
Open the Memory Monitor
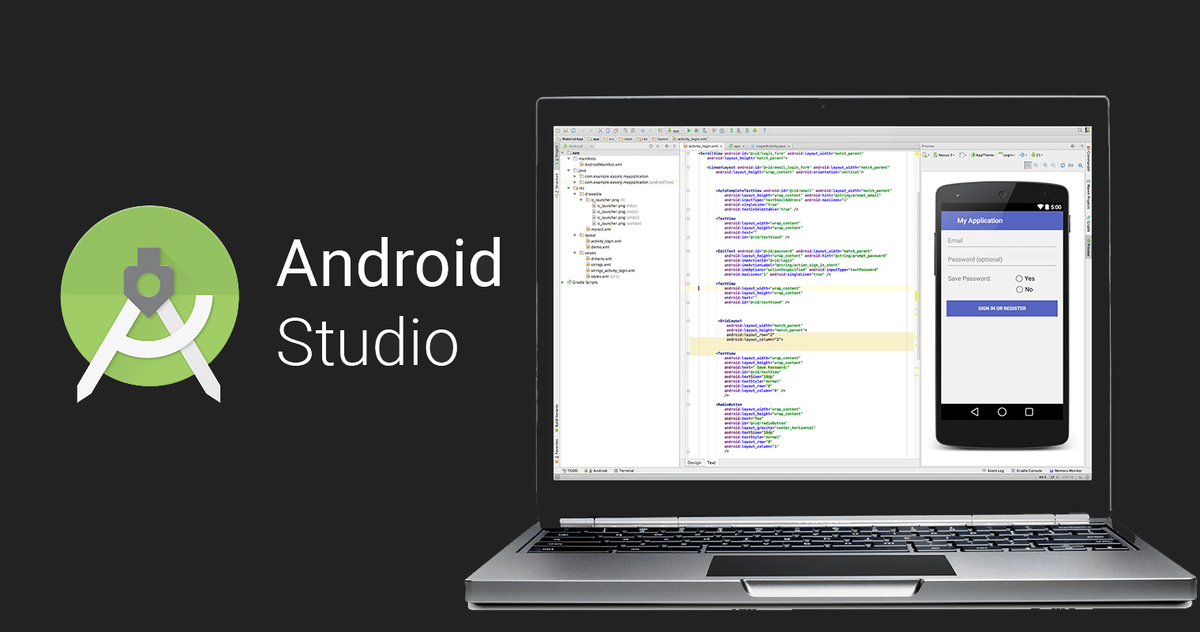(1066, 471)
